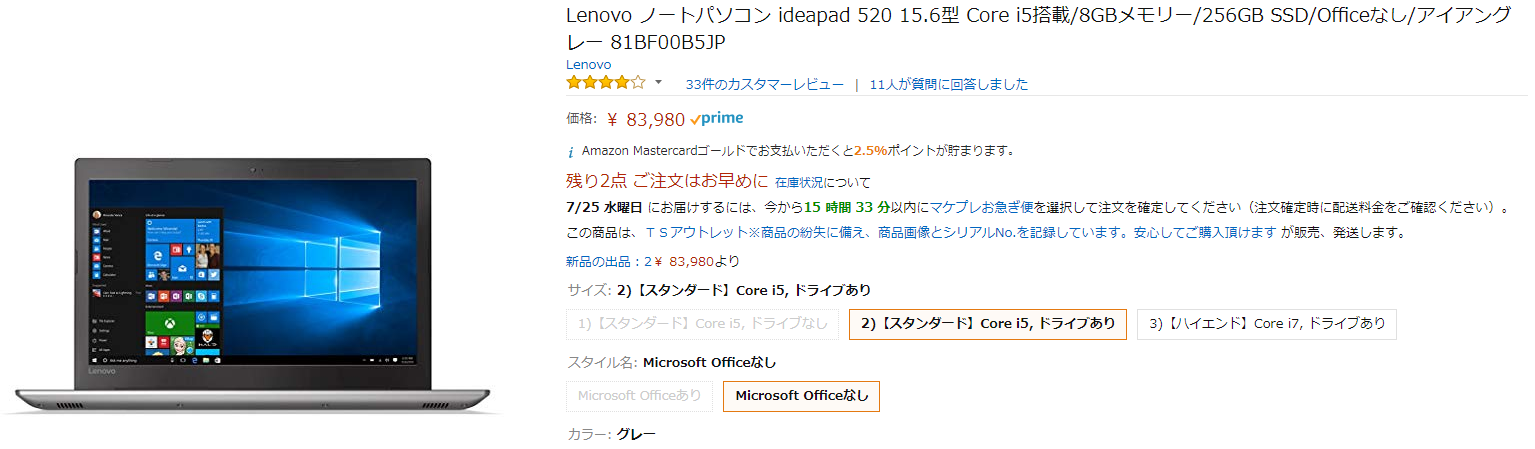Click the info icon before Amazon Mastercard
This screenshot has height=449, width=1535.
pos(571,152)
